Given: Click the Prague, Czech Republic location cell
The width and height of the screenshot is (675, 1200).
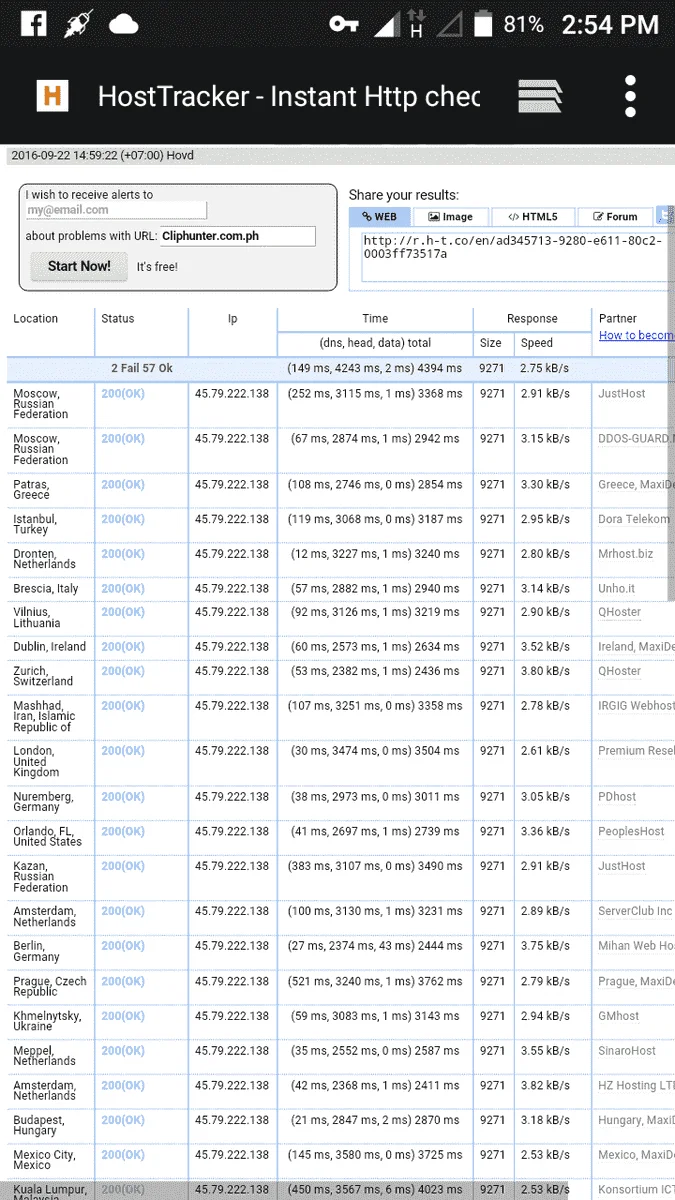Looking at the screenshot, I should point(50,987).
